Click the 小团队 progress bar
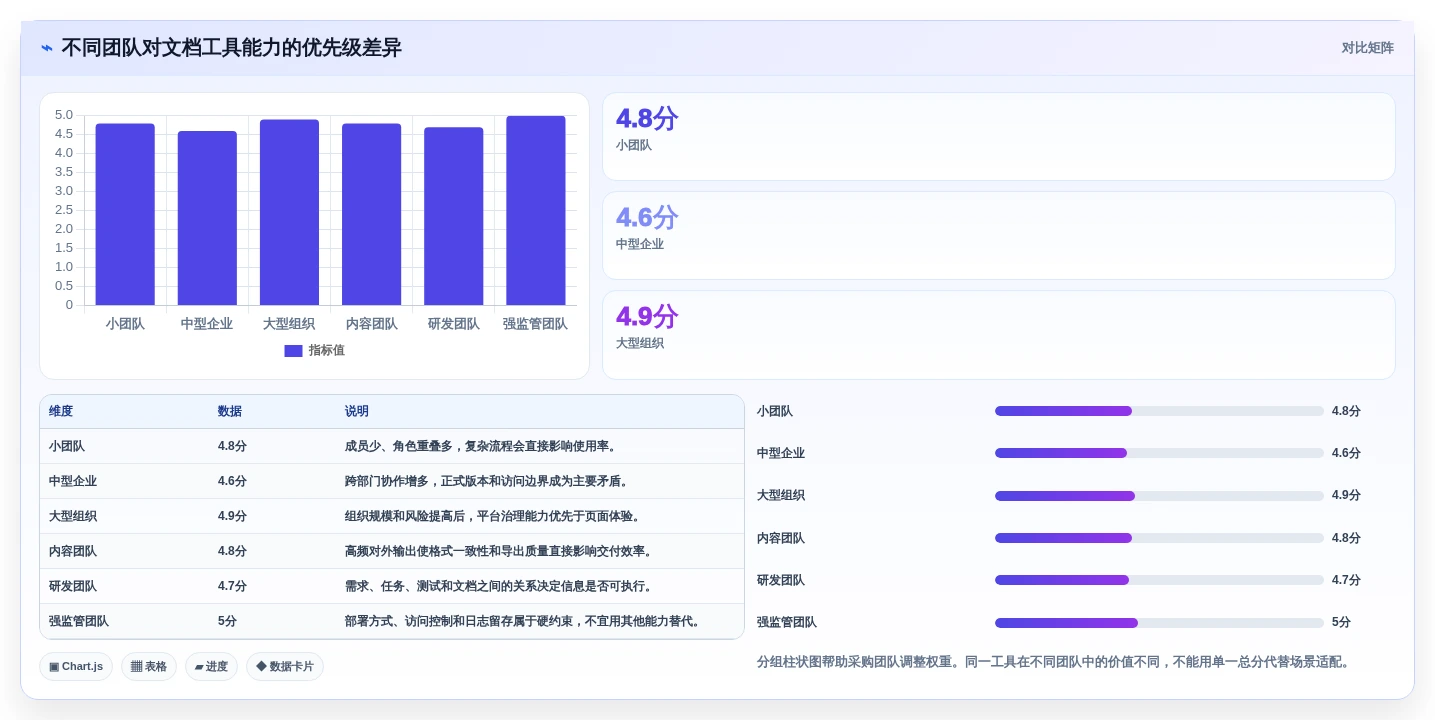 pos(1159,411)
